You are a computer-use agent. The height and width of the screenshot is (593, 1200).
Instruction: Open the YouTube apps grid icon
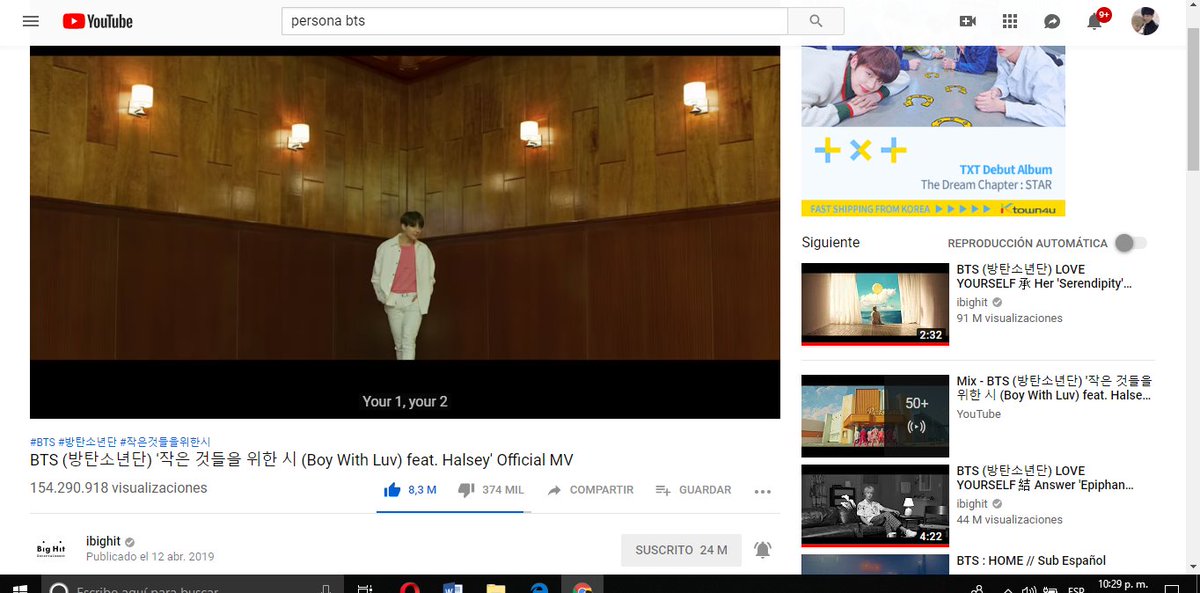coord(1010,21)
